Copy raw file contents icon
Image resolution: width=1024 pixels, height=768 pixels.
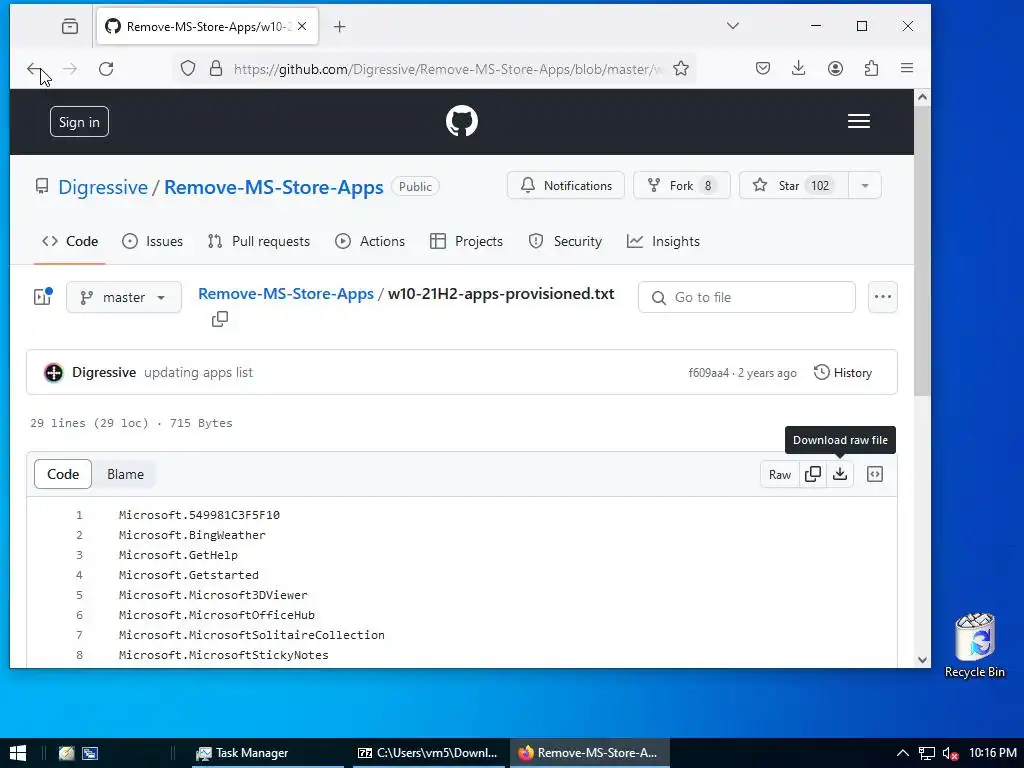pyautogui.click(x=813, y=474)
